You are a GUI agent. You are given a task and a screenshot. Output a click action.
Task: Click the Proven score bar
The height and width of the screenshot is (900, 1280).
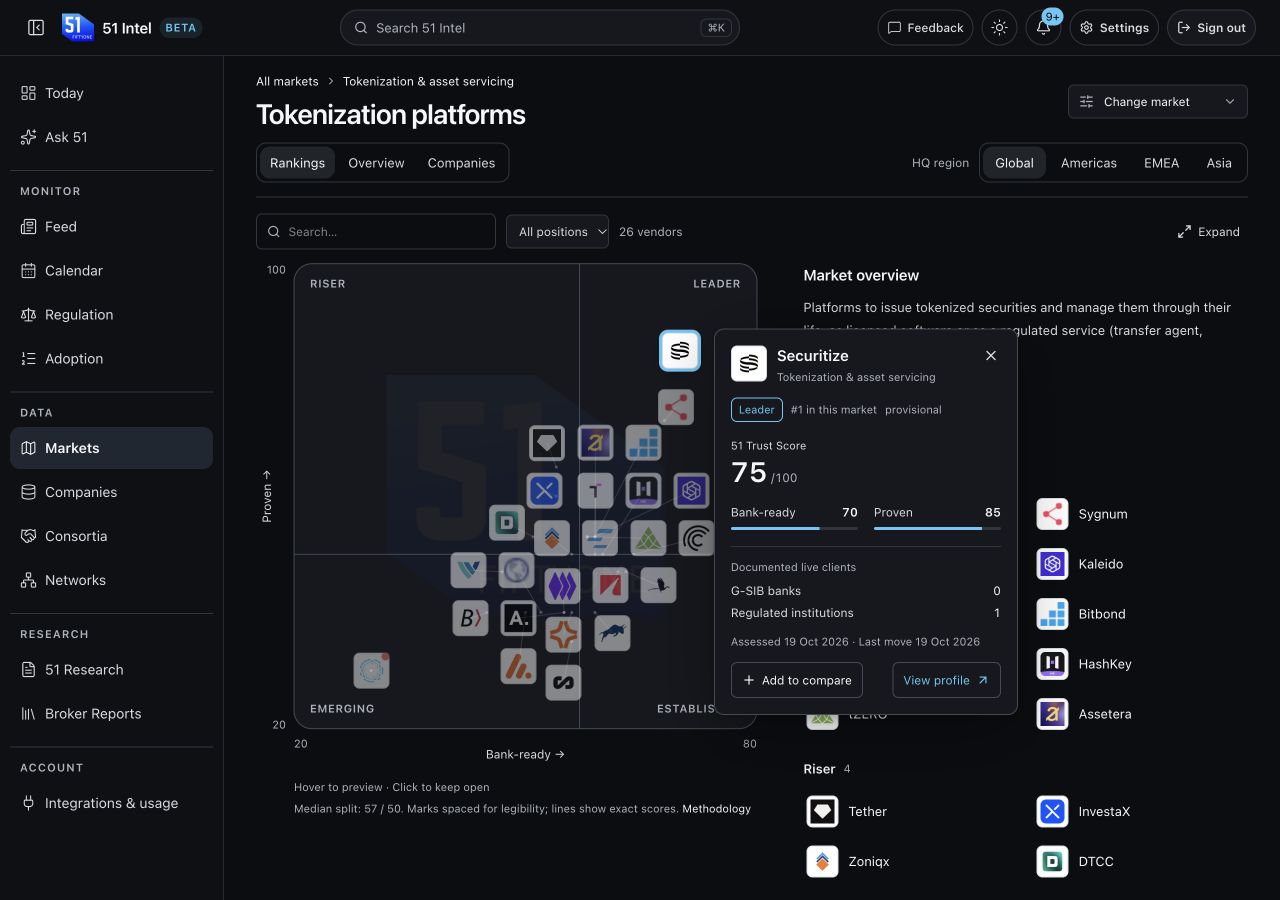coord(937,528)
